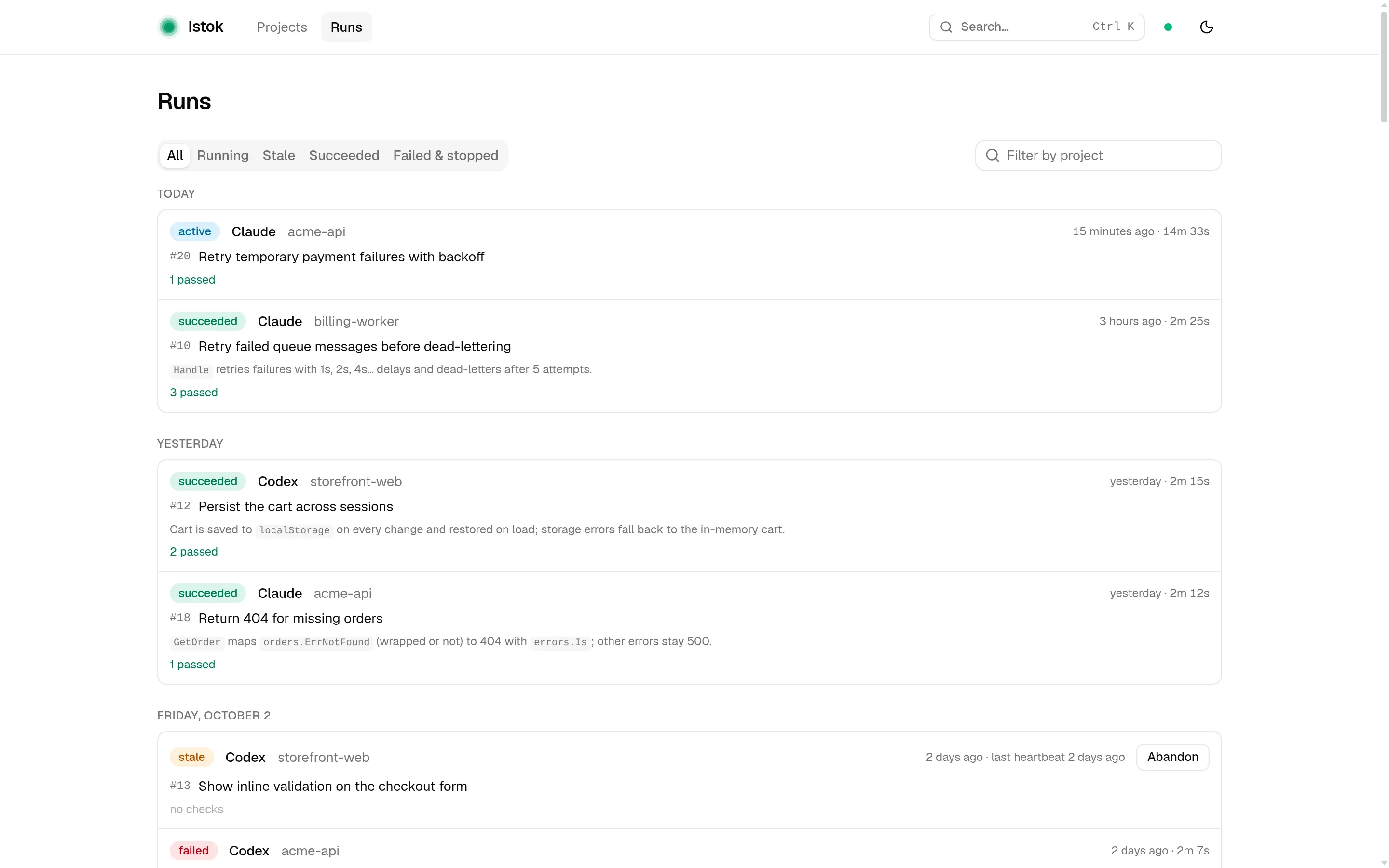1389x868 pixels.
Task: Click acme-api on the active run
Action: click(316, 232)
